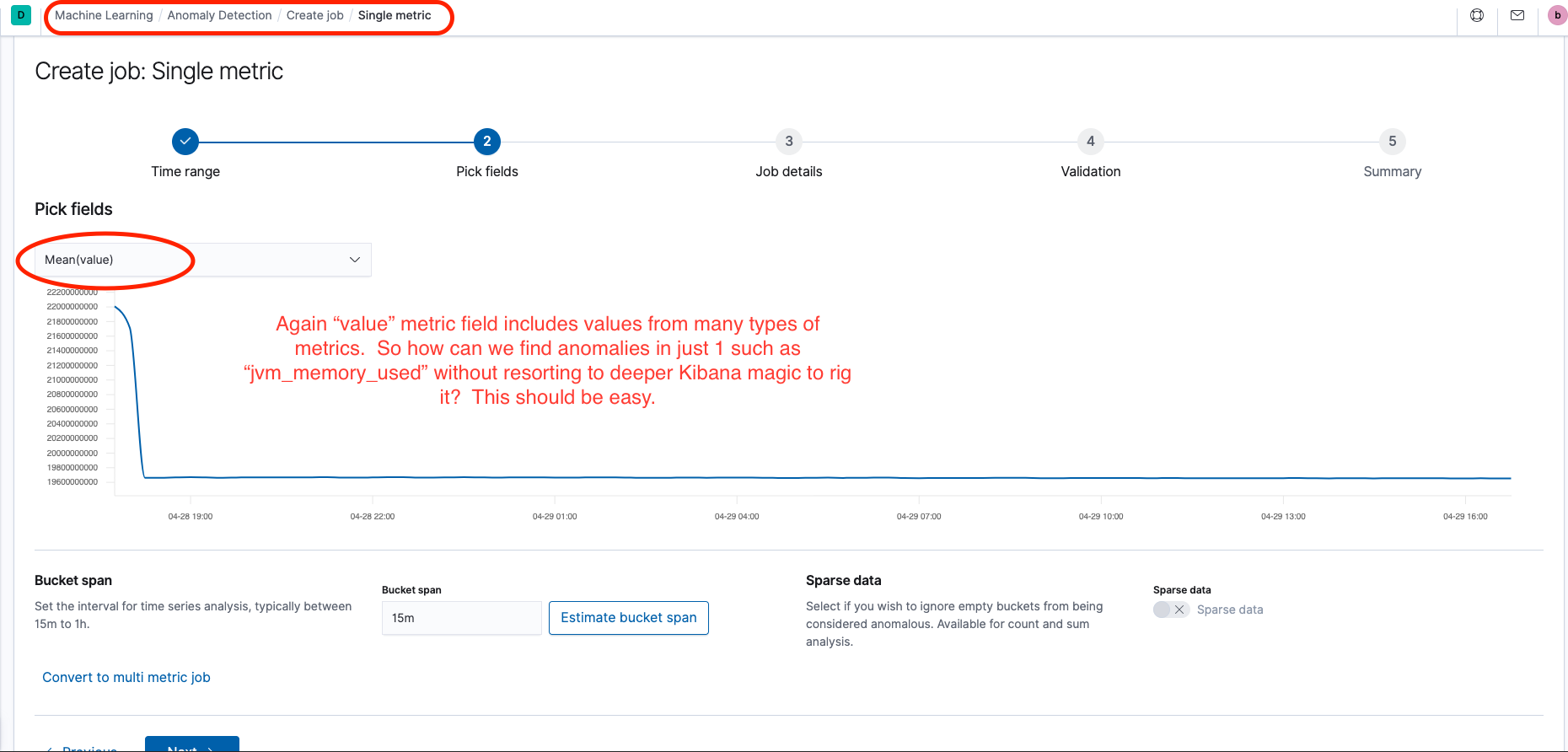Click the 22000000000 y-axis value
The image size is (1568, 752).
(72, 307)
